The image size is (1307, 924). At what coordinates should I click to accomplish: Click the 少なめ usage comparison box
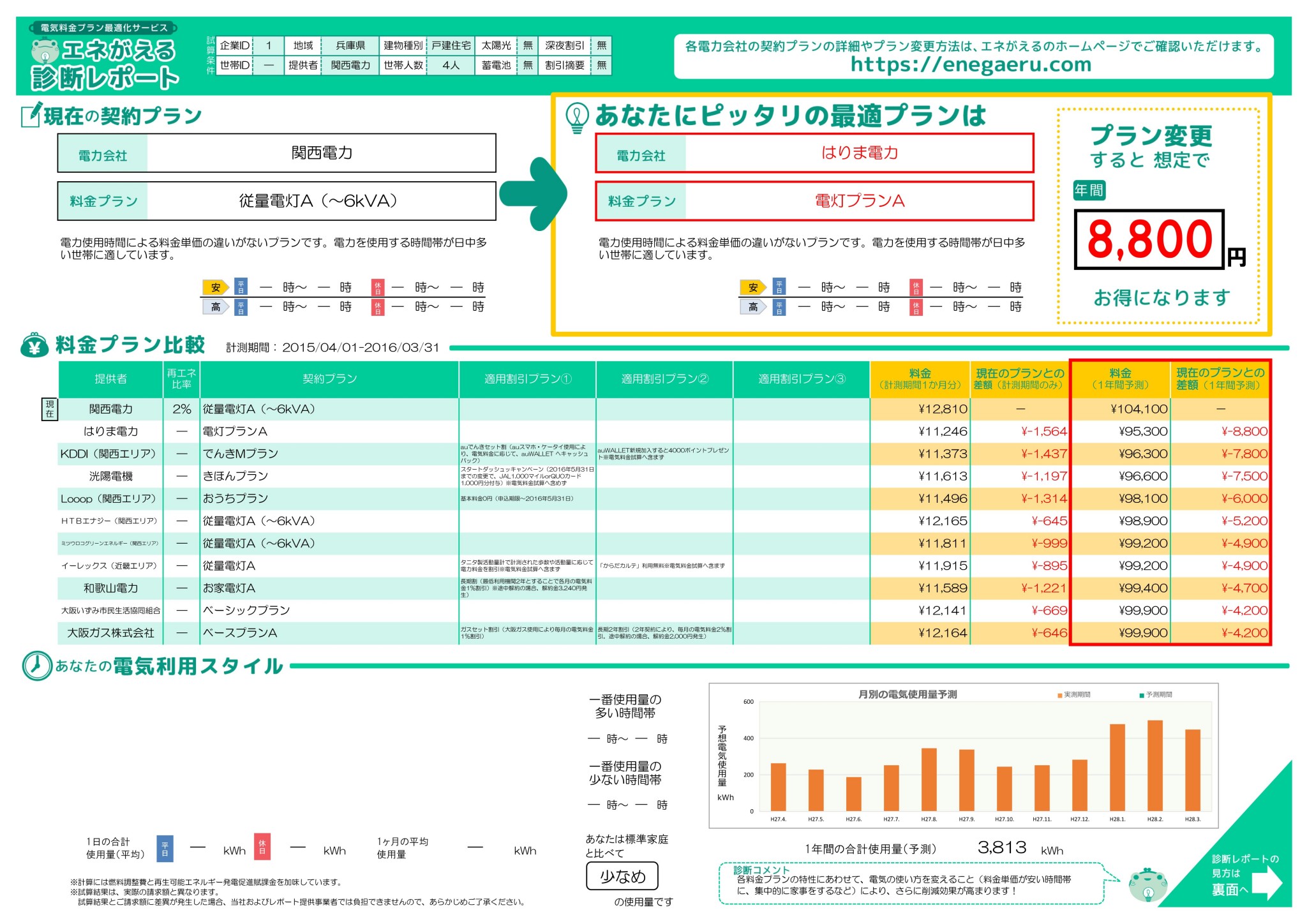622,876
